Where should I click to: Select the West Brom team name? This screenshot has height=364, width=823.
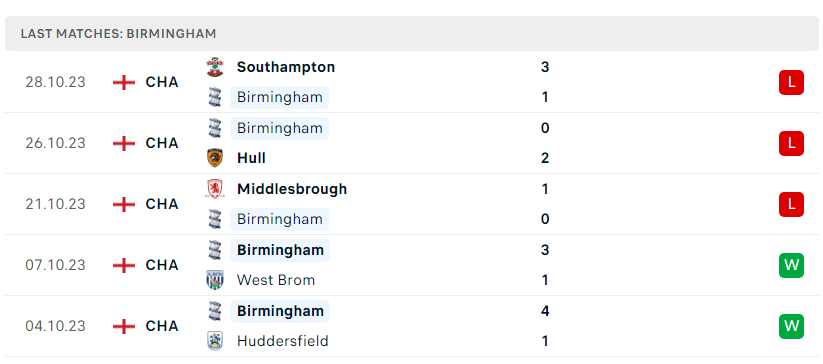(276, 280)
